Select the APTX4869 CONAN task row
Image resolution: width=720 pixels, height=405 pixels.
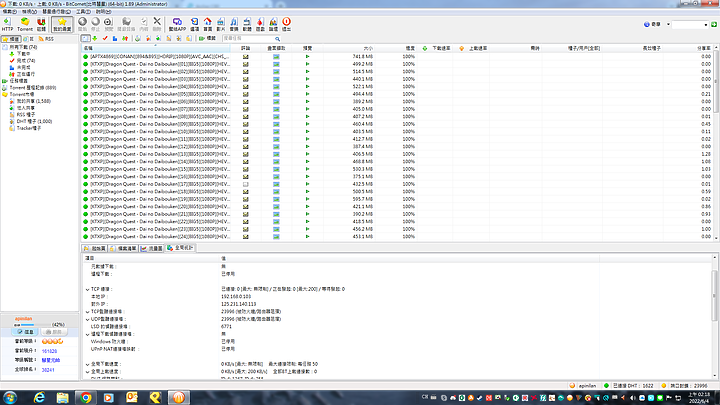coord(397,56)
